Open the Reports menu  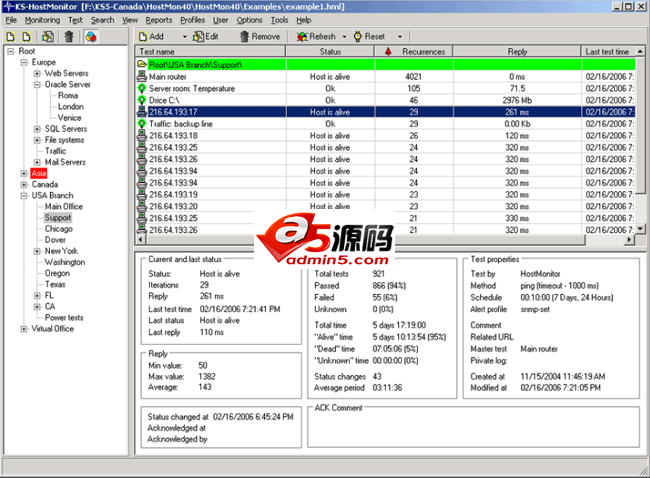159,20
